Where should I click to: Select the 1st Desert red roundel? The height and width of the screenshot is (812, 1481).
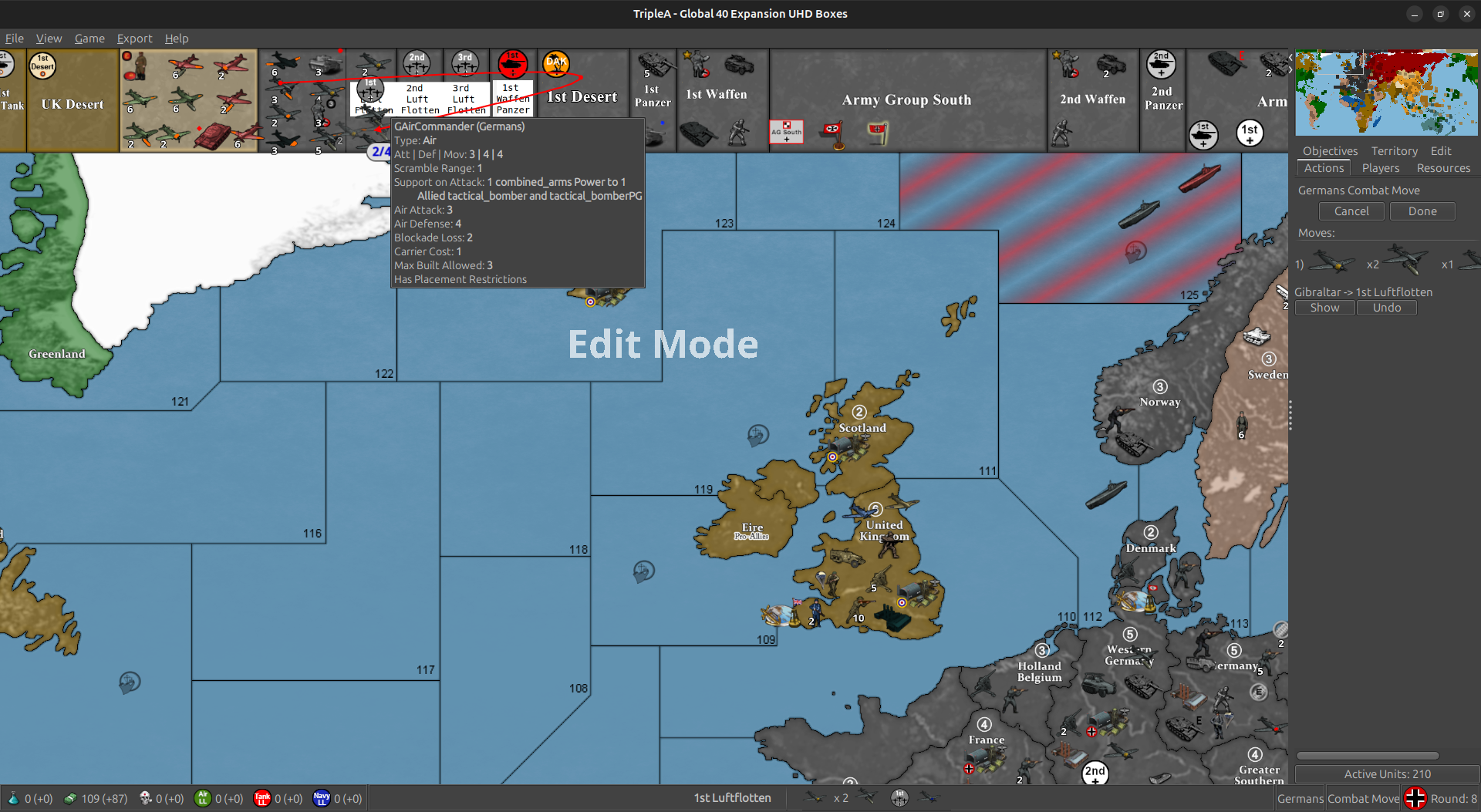[513, 65]
